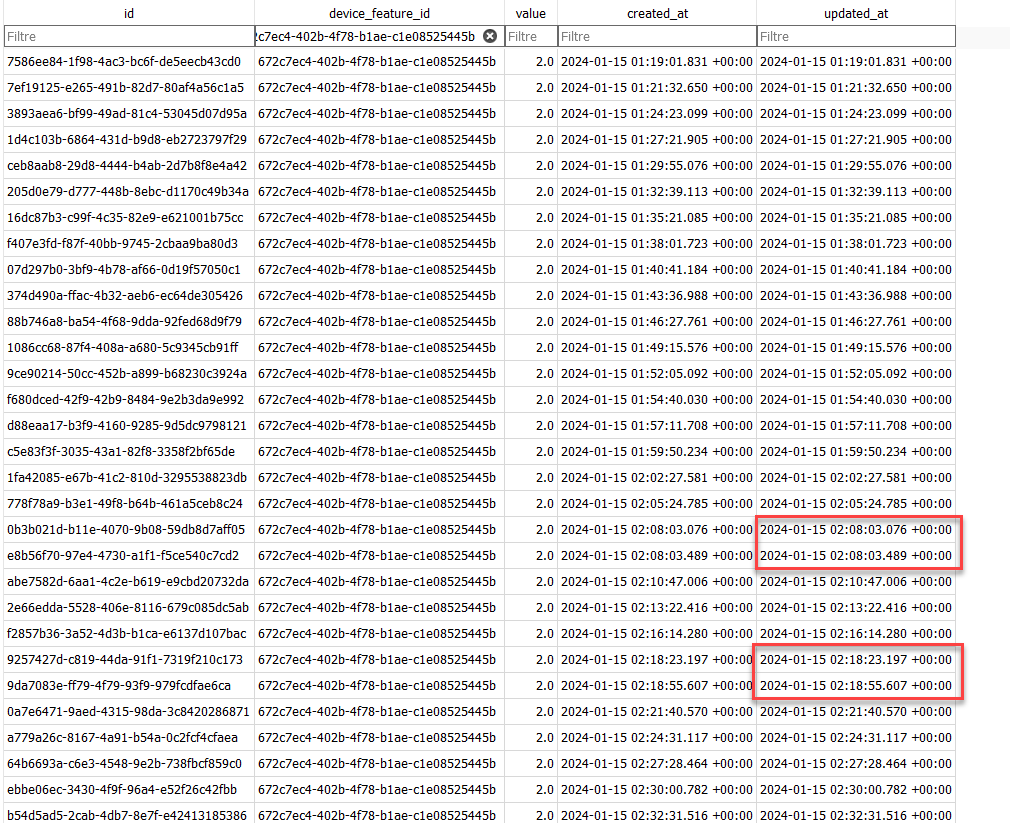Click updated_at cell 2024-01-15 02:18:23.197
Screen dimensions: 1010x823
[x=855, y=660]
